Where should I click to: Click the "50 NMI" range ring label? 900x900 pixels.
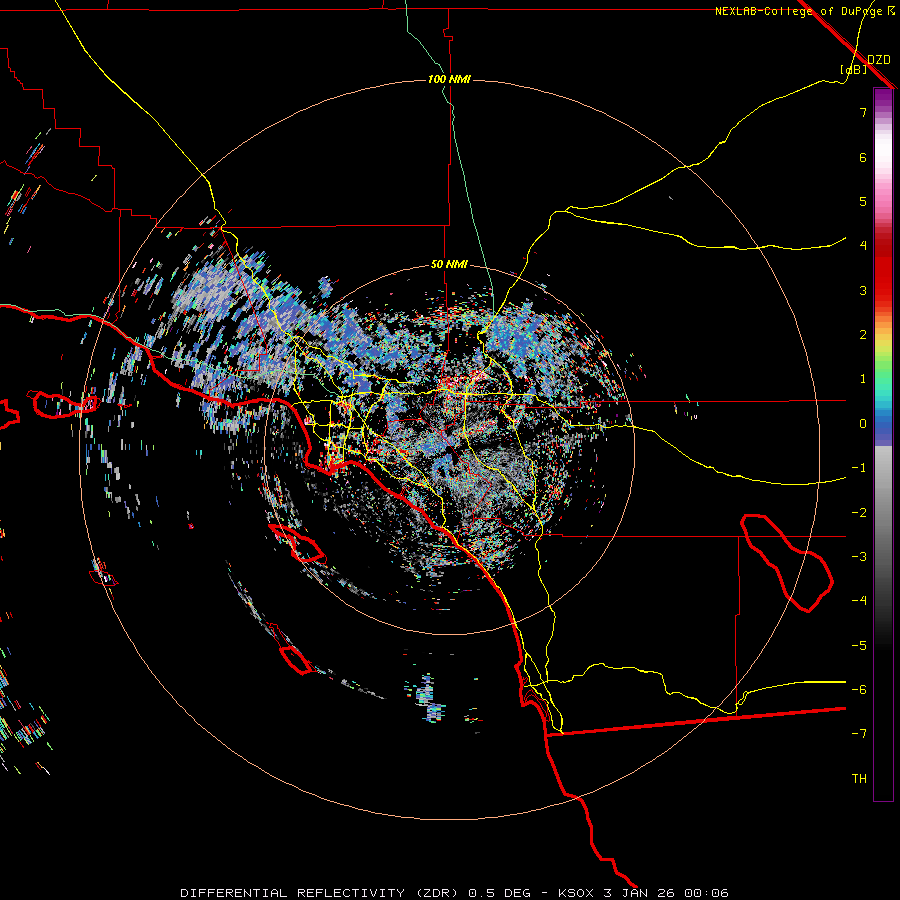(449, 265)
